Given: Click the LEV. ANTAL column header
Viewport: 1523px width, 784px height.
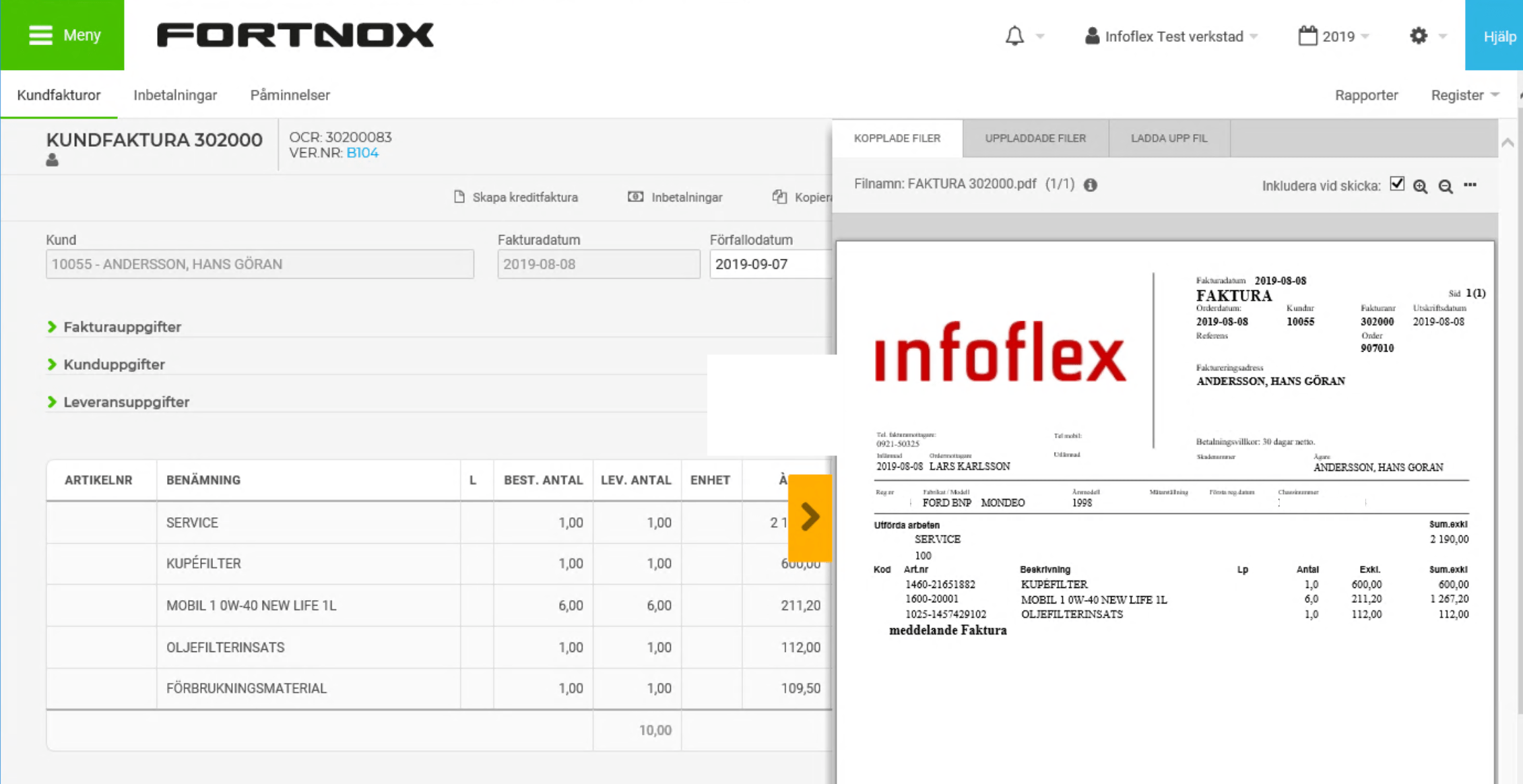Looking at the screenshot, I should tap(636, 480).
